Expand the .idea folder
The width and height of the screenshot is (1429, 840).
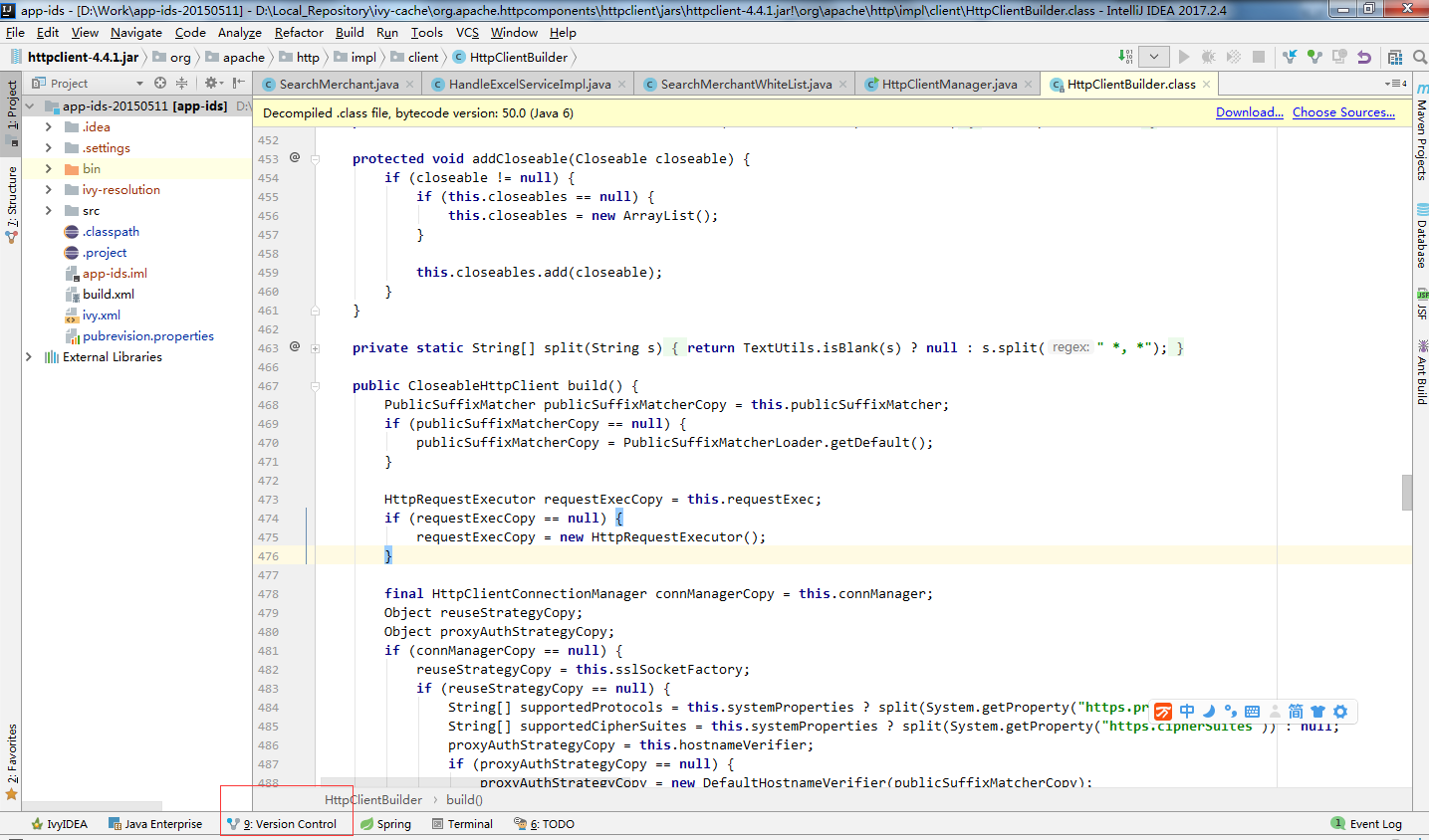coord(48,126)
